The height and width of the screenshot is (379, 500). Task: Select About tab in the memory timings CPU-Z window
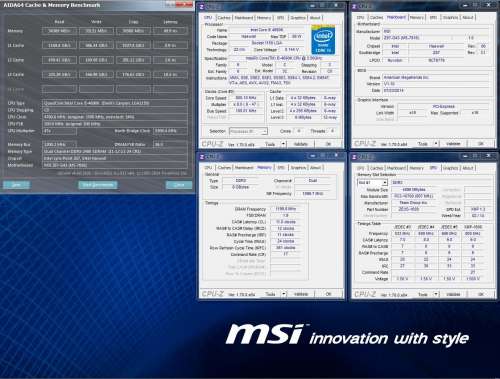click(x=315, y=168)
